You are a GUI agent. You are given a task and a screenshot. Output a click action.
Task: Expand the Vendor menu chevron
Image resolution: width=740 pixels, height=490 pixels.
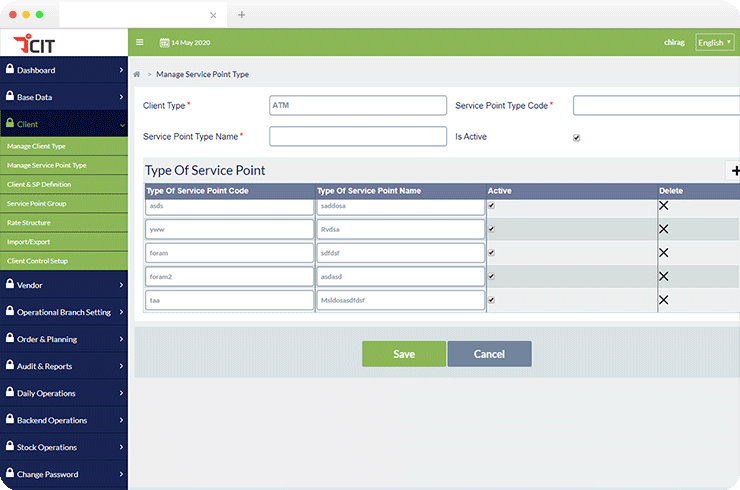(x=121, y=285)
